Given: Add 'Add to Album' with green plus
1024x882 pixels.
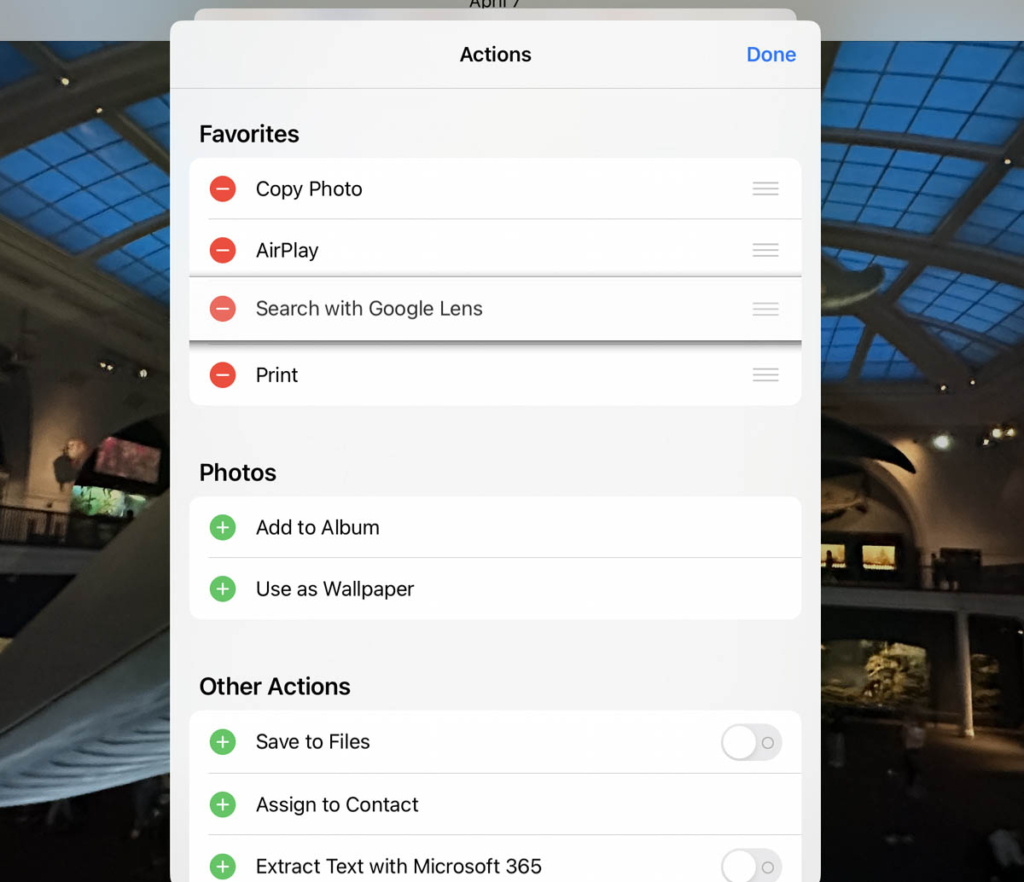Looking at the screenshot, I should click(x=223, y=528).
